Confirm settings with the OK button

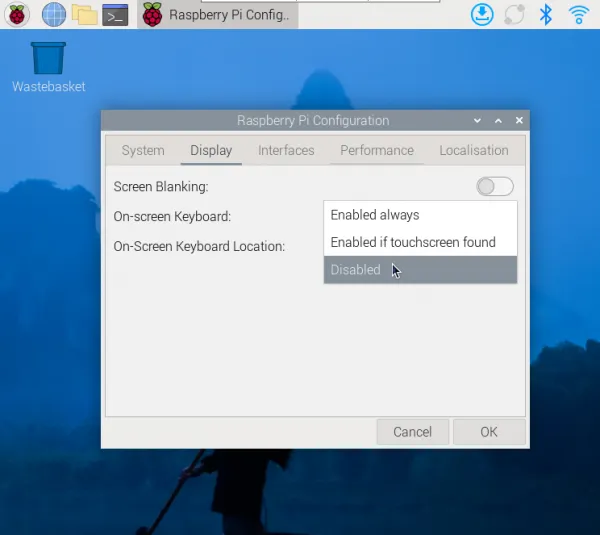pos(488,432)
